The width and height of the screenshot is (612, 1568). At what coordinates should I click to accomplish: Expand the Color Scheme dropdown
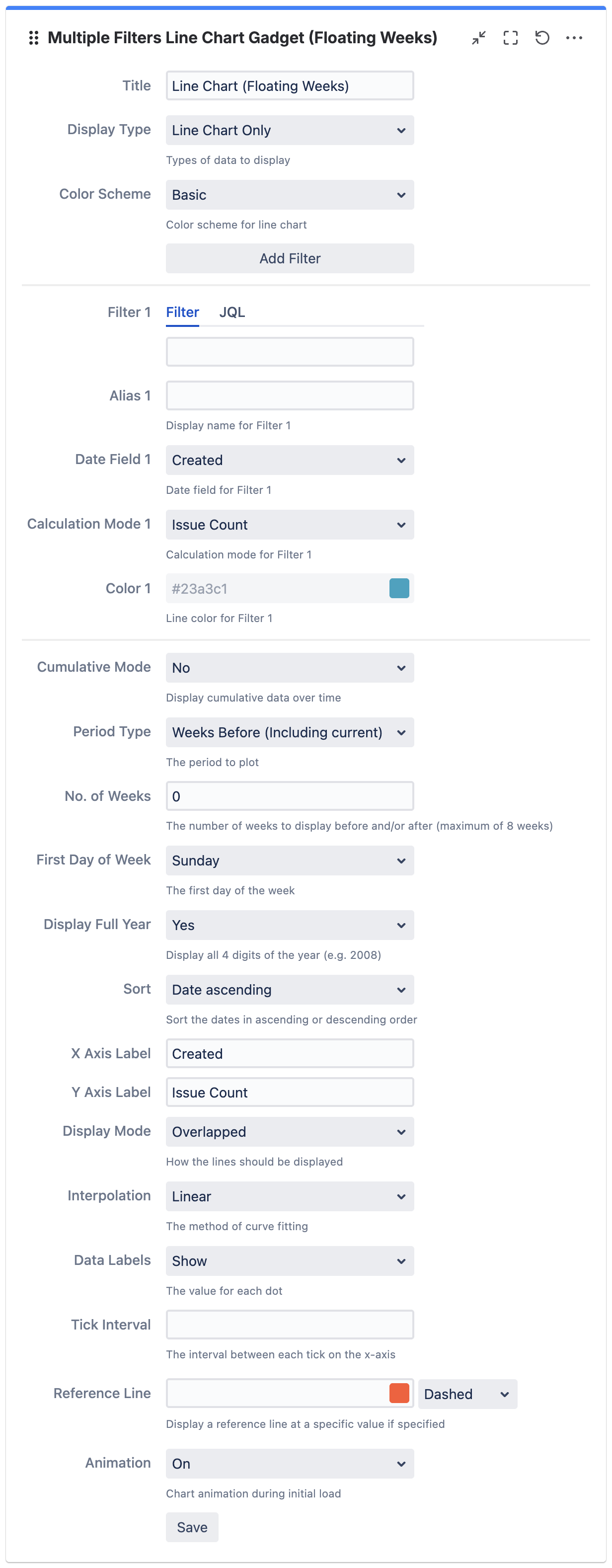[x=290, y=195]
